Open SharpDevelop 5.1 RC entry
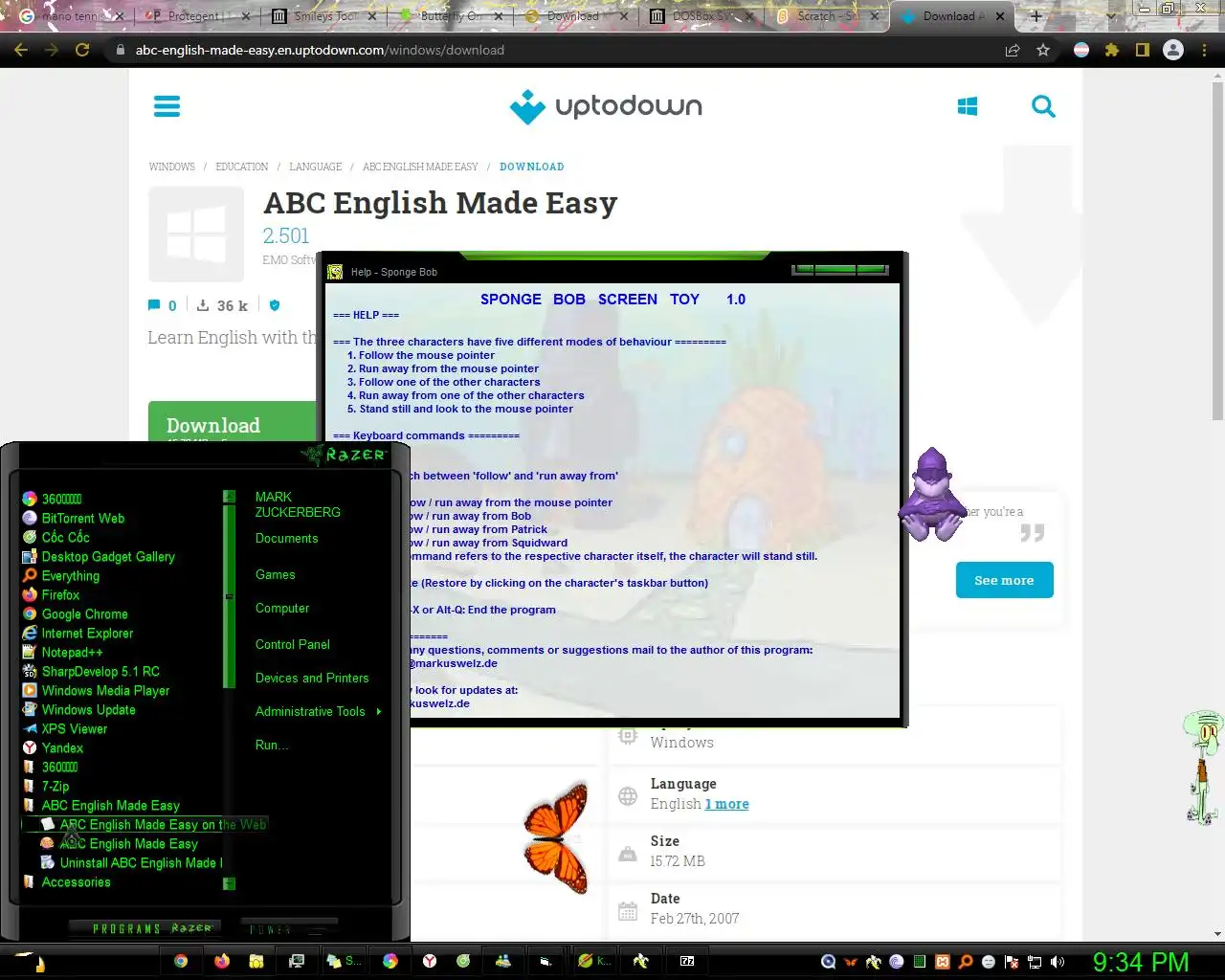 100,671
